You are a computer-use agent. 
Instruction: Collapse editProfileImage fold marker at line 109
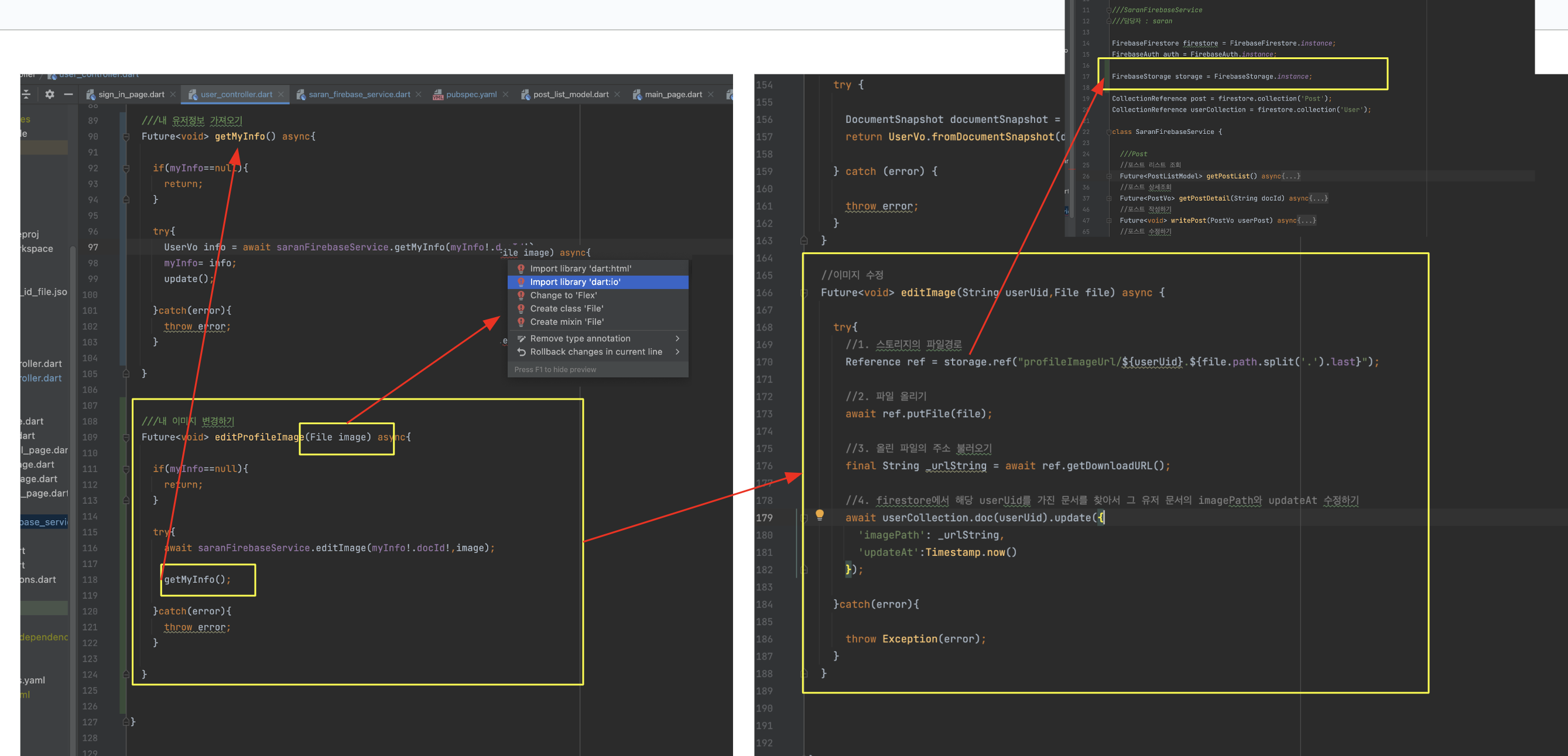126,437
